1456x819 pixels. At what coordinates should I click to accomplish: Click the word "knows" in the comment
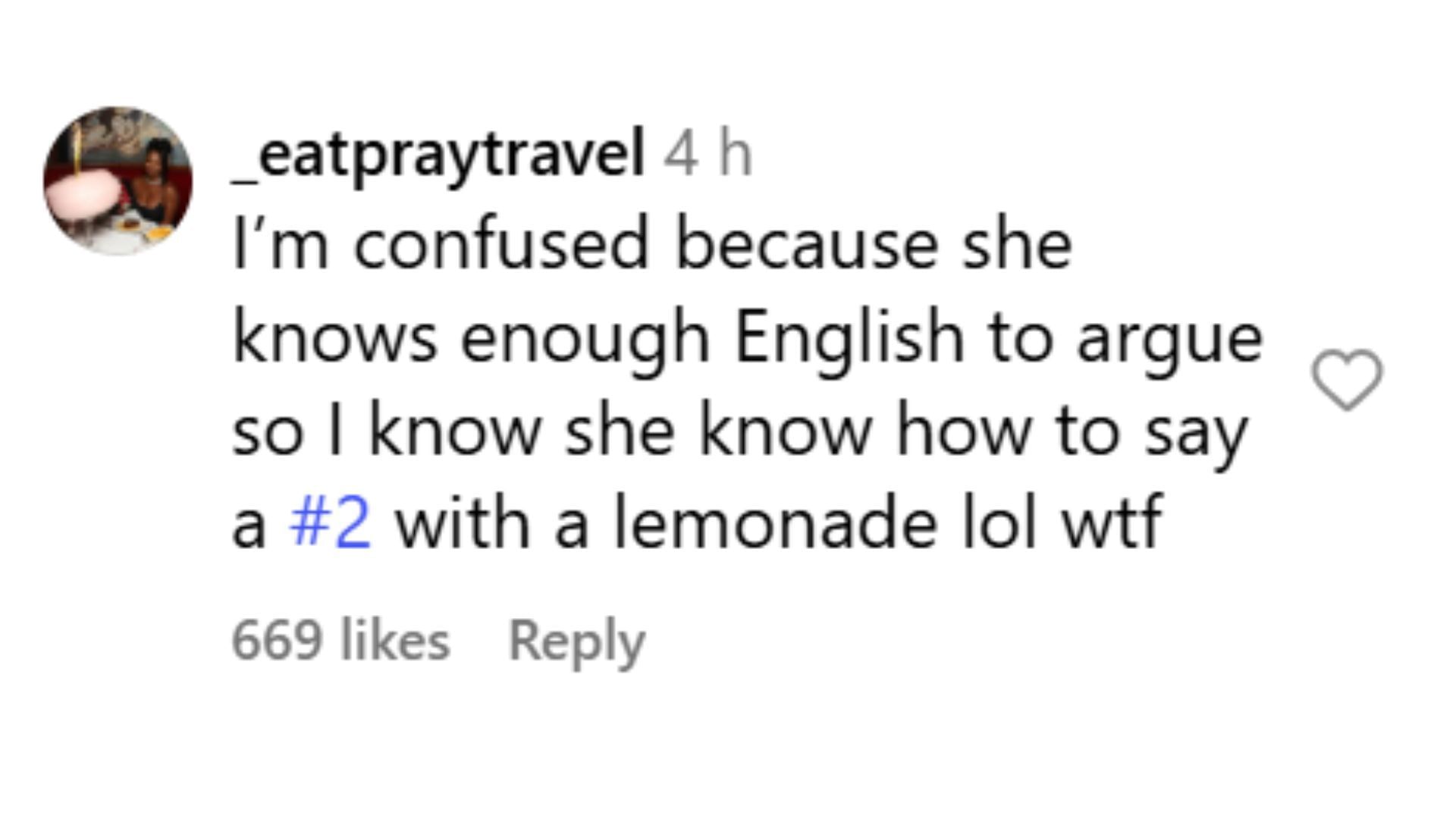pyautogui.click(x=334, y=338)
